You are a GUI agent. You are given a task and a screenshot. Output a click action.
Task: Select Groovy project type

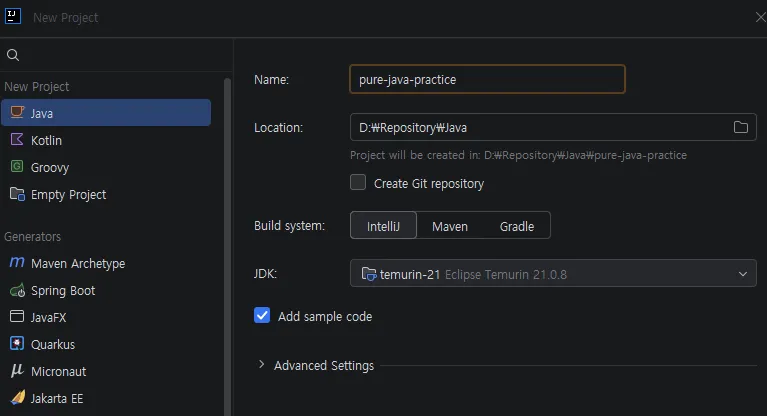106,167
